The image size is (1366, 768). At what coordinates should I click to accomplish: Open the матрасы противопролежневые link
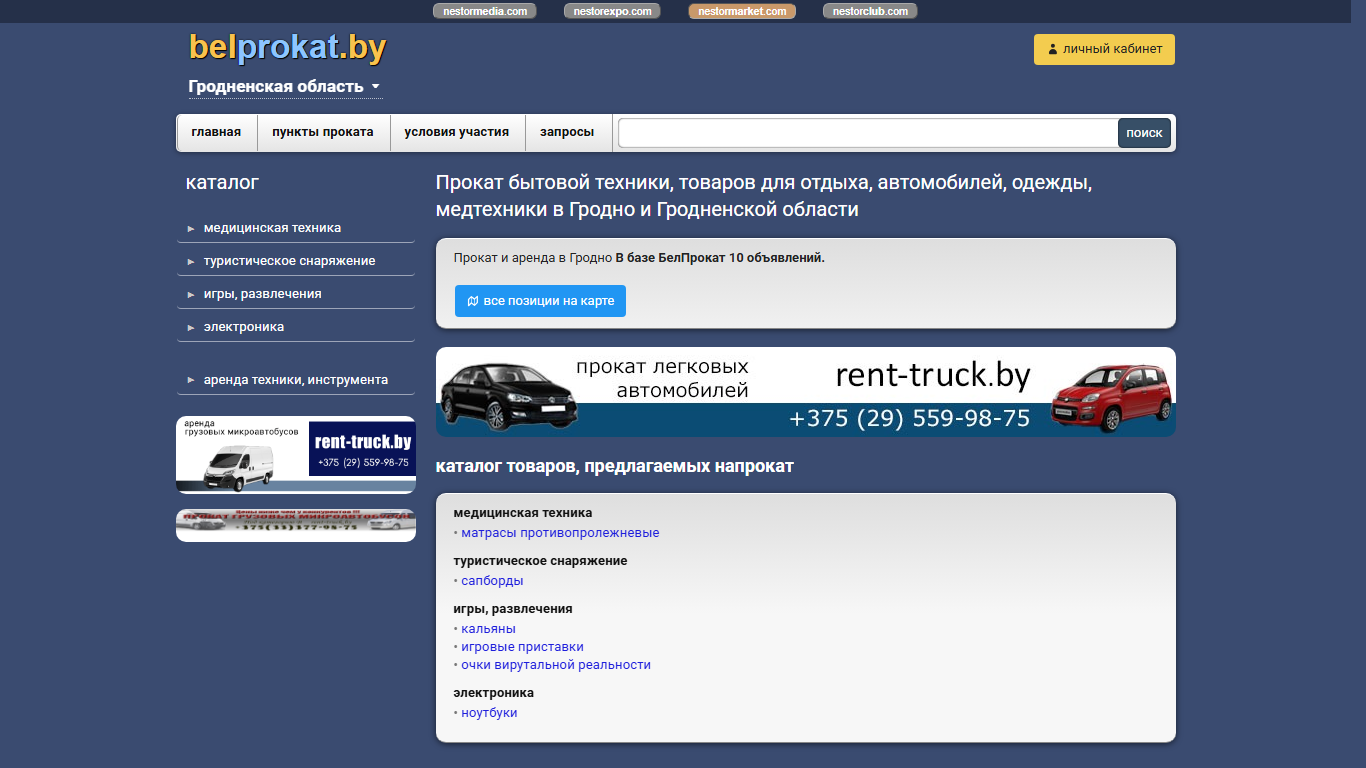(x=560, y=533)
